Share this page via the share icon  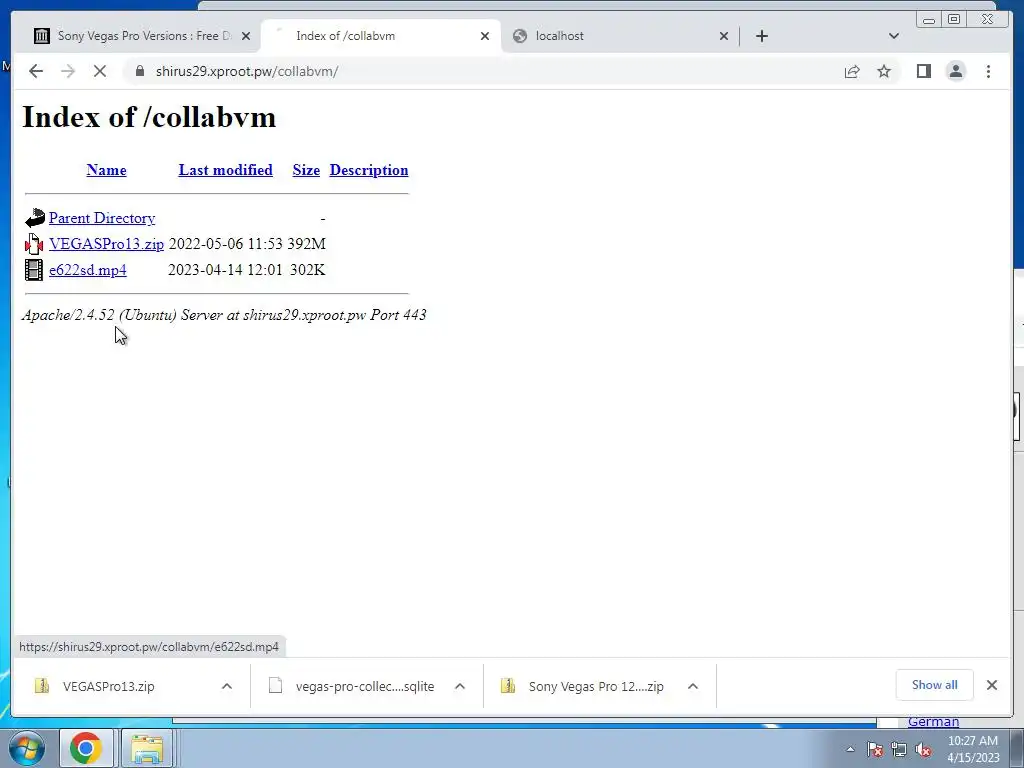(x=852, y=71)
